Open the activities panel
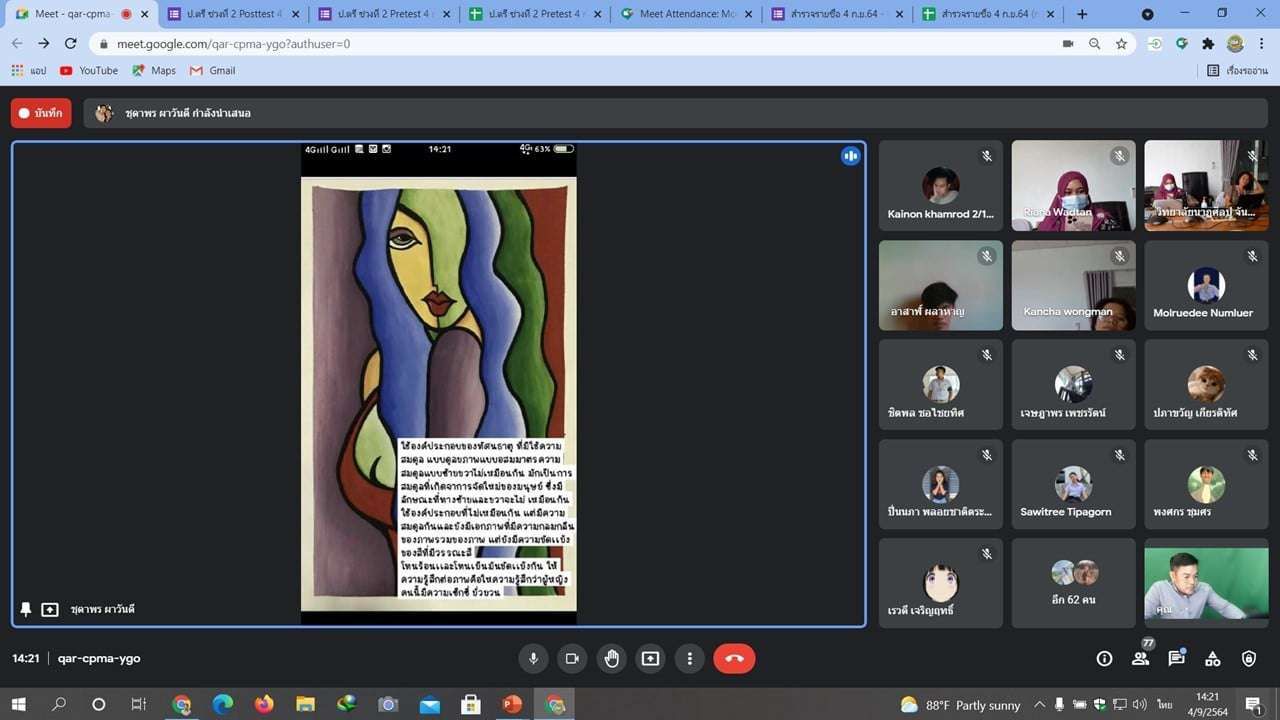This screenshot has height=720, width=1280. [1212, 658]
